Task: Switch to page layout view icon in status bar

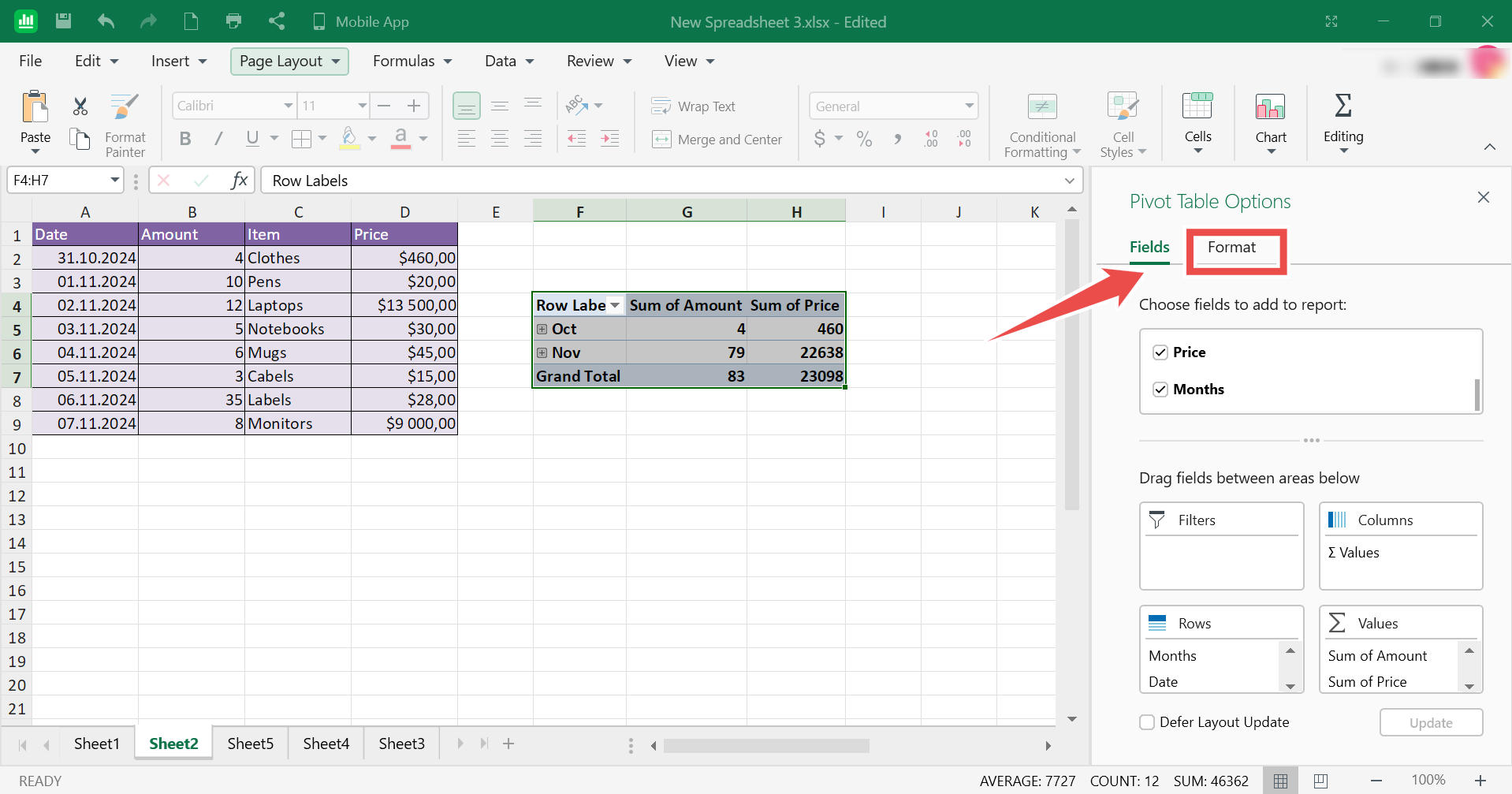Action: [x=1321, y=781]
